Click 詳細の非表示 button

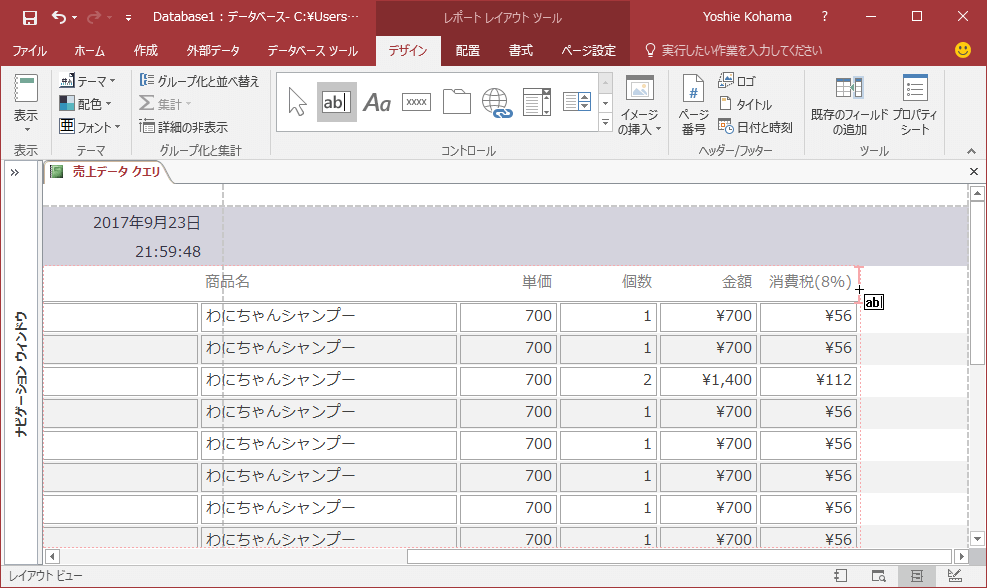point(183,127)
